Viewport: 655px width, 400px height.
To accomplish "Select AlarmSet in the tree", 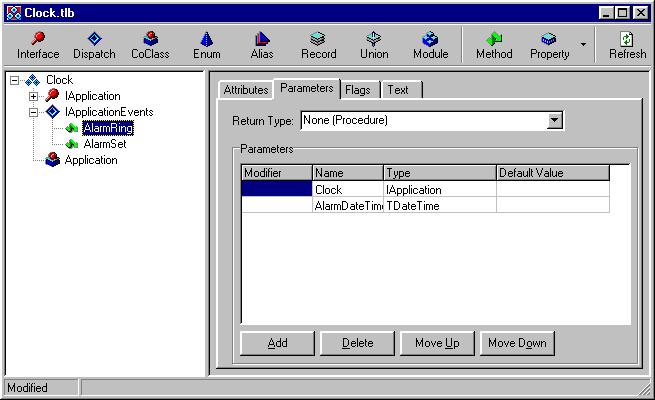I will pyautogui.click(x=104, y=144).
